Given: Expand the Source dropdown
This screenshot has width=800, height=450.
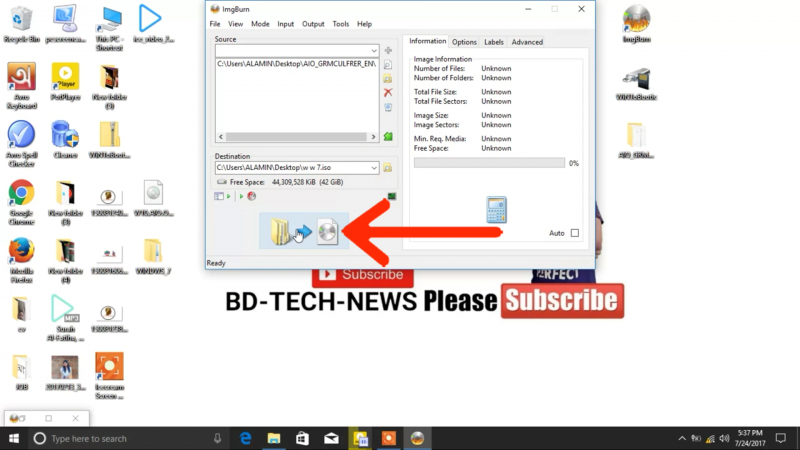Looking at the screenshot, I should point(374,51).
